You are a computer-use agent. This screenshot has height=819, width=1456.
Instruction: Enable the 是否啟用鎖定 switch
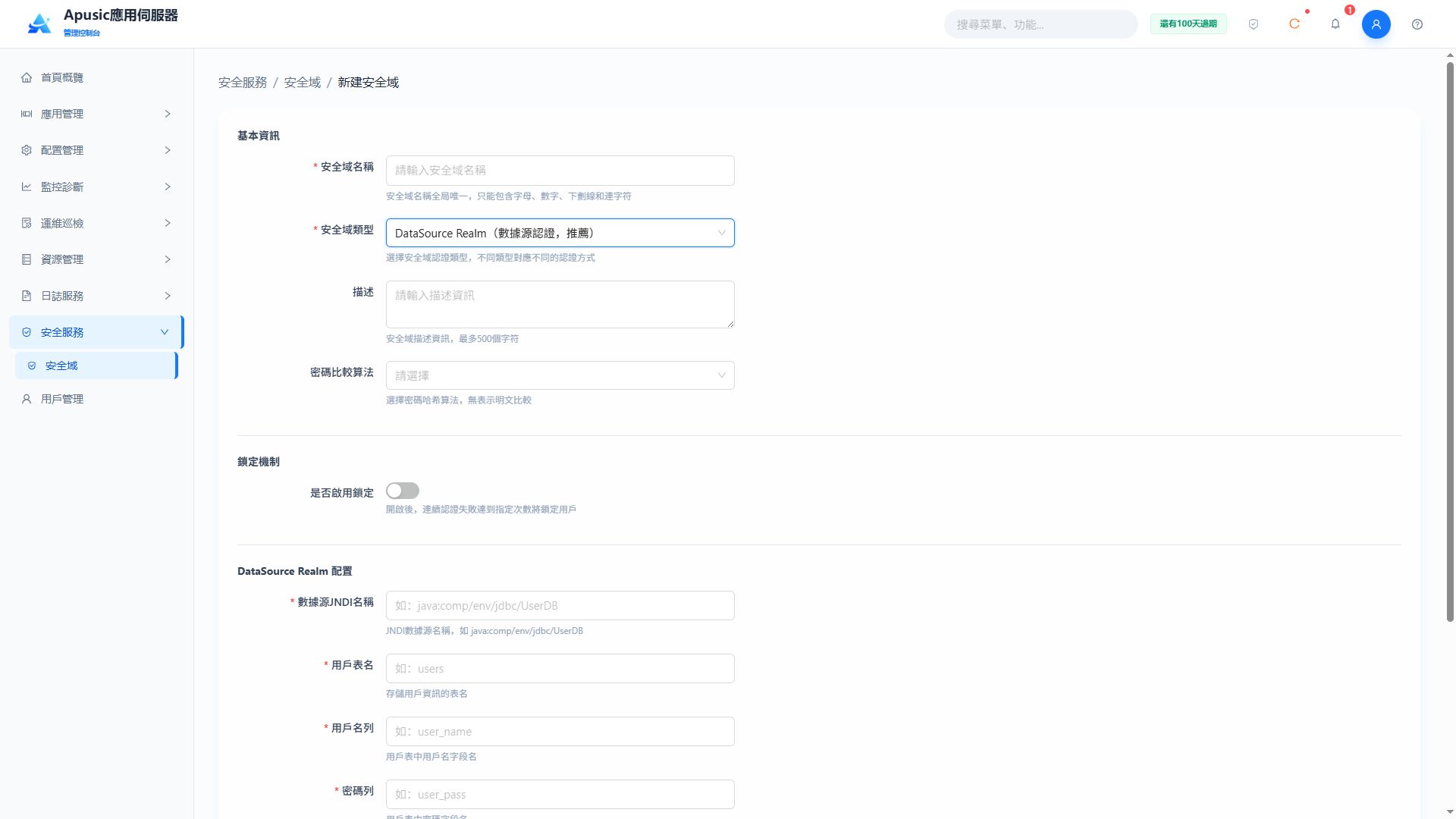point(403,491)
